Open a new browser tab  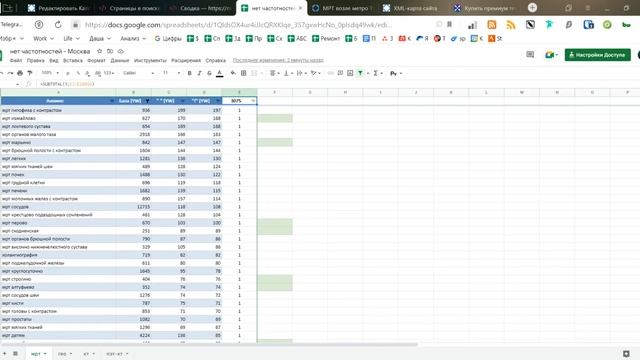[x=532, y=7]
